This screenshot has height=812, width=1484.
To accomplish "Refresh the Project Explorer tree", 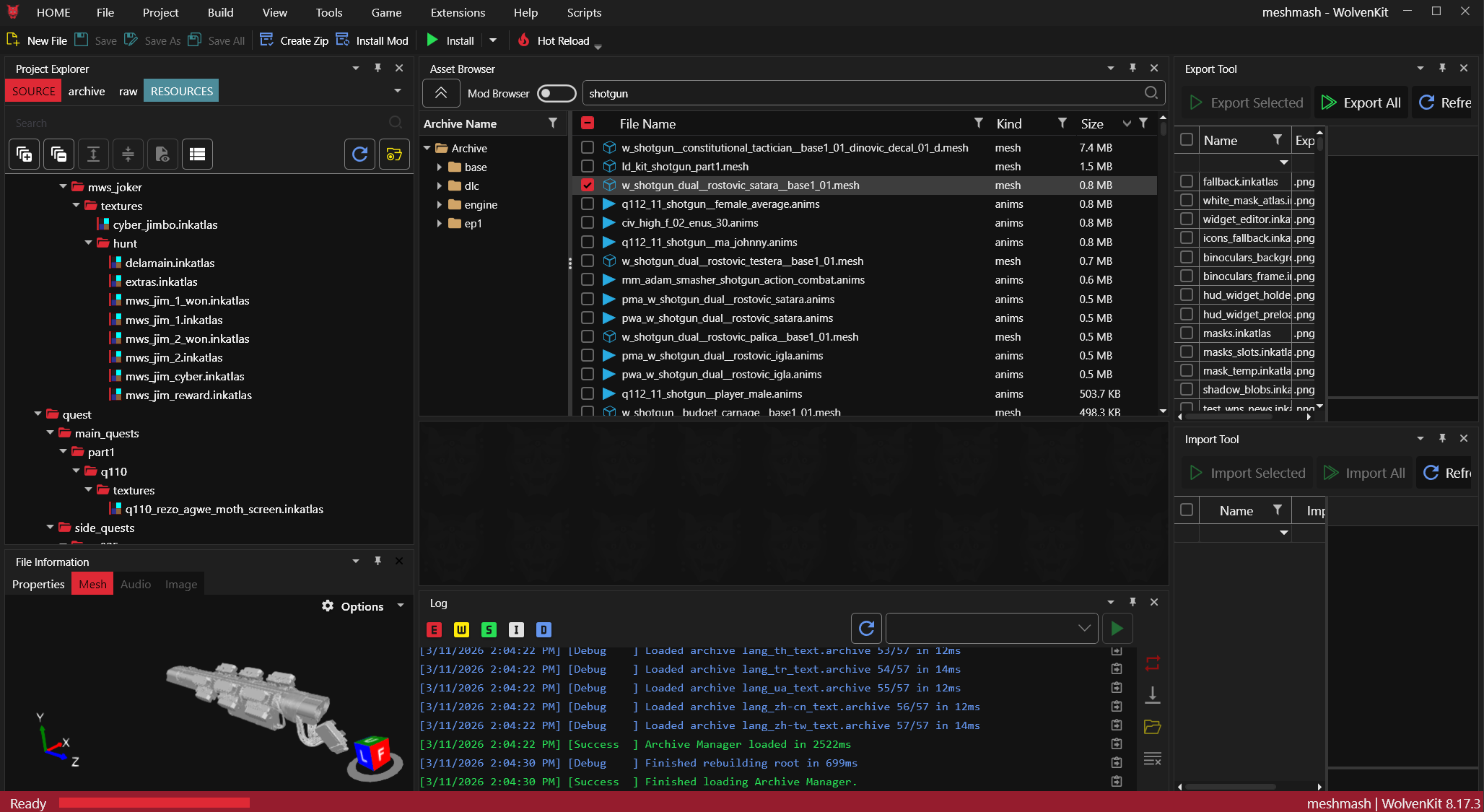I will click(x=359, y=154).
